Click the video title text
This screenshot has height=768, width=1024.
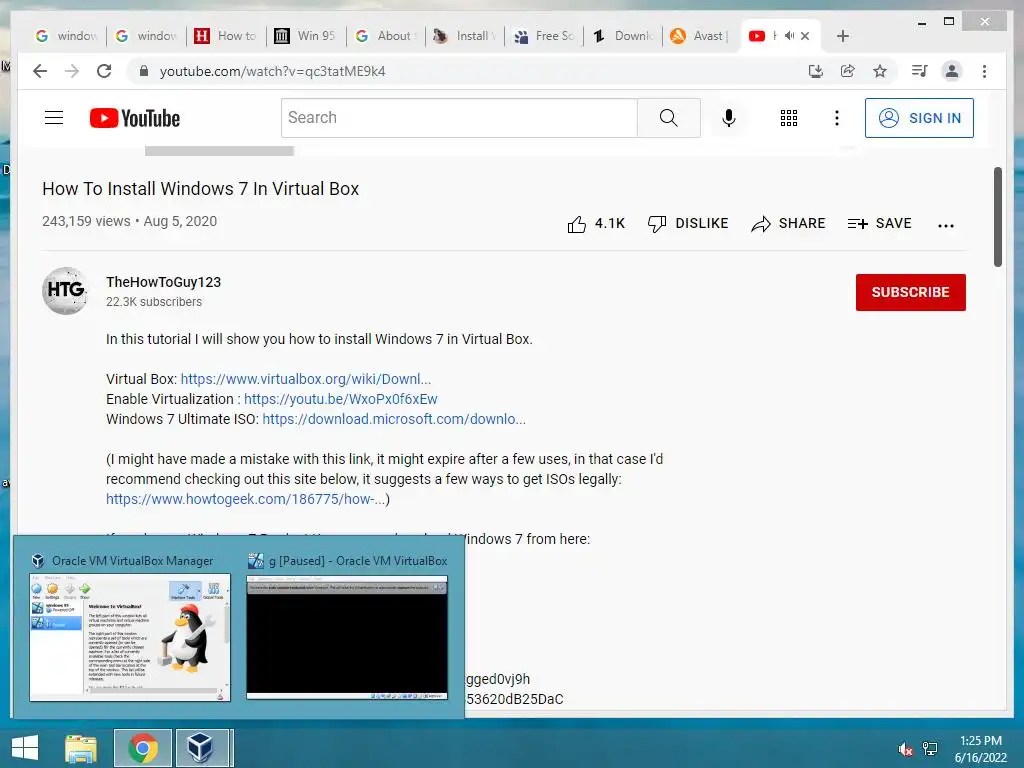point(200,189)
